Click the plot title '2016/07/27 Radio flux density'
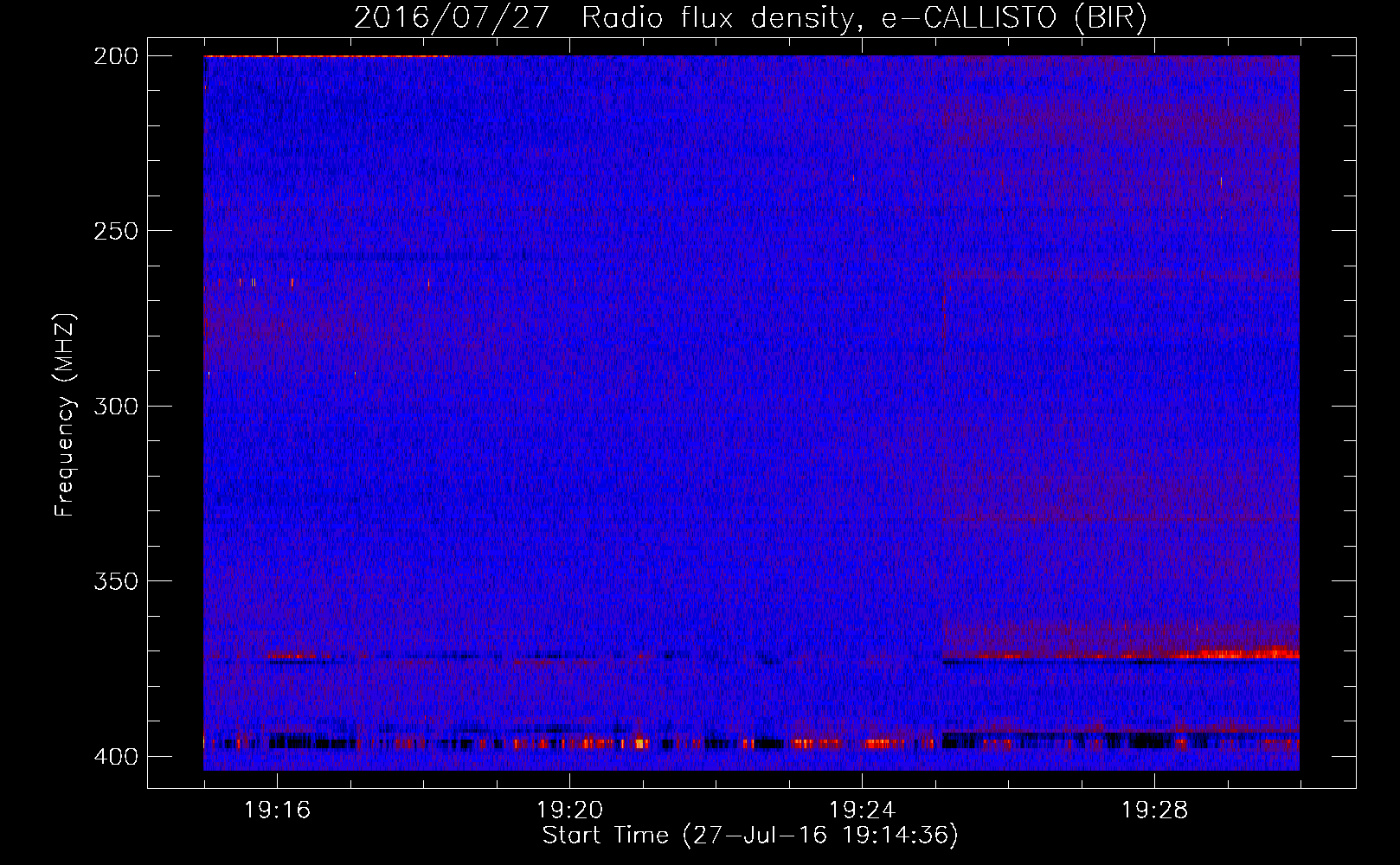1400x865 pixels. [751, 18]
